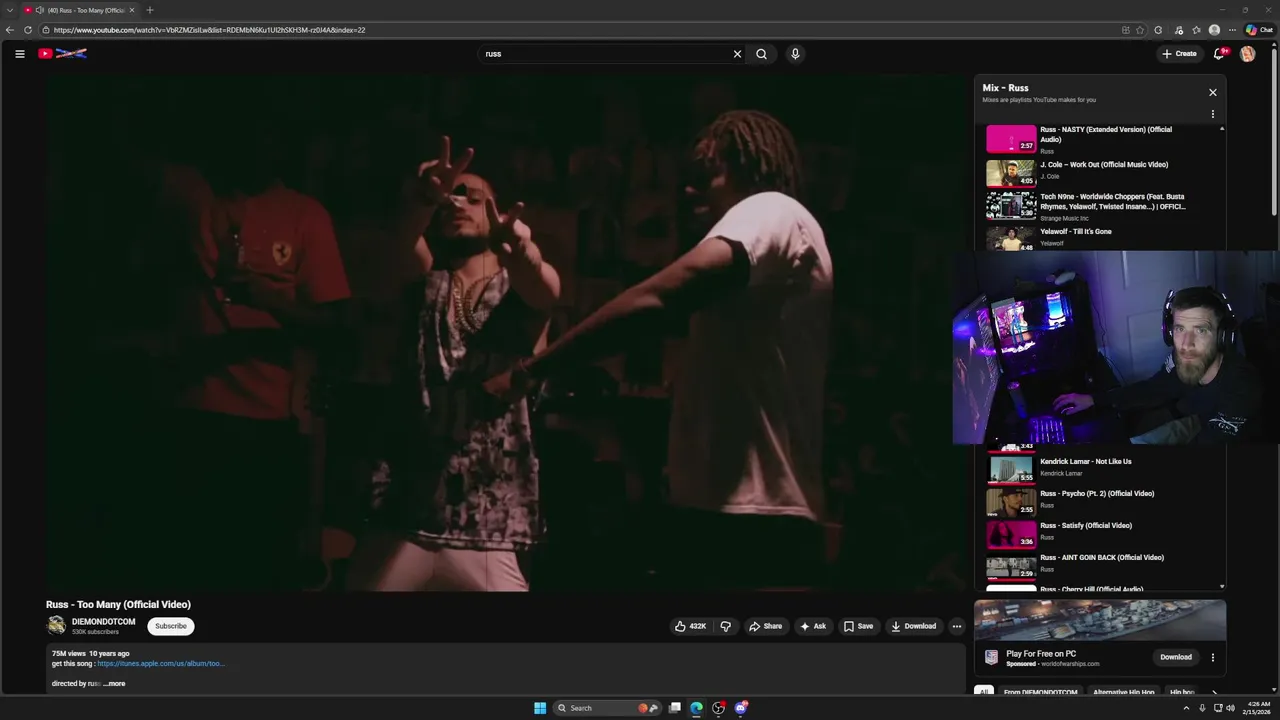Click the address bar URL
1280x720 pixels.
(x=210, y=30)
